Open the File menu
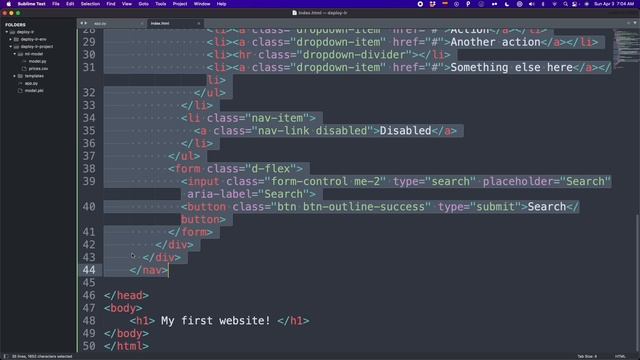The height and width of the screenshot is (360, 640). (x=56, y=4)
